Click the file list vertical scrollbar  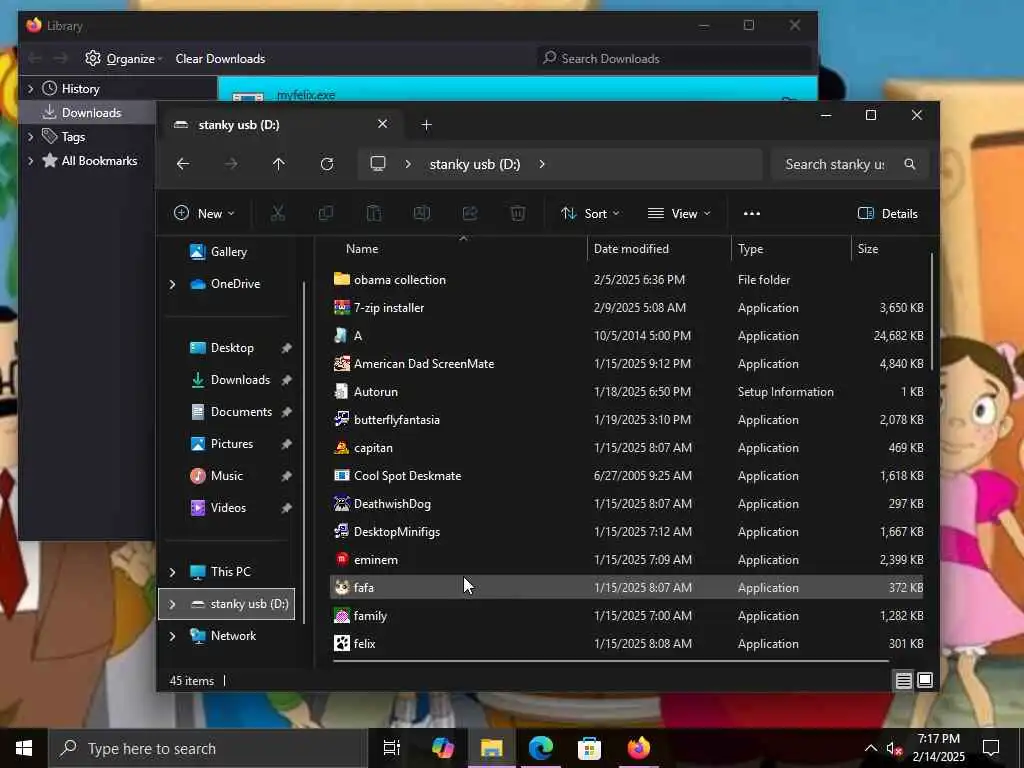(932, 312)
